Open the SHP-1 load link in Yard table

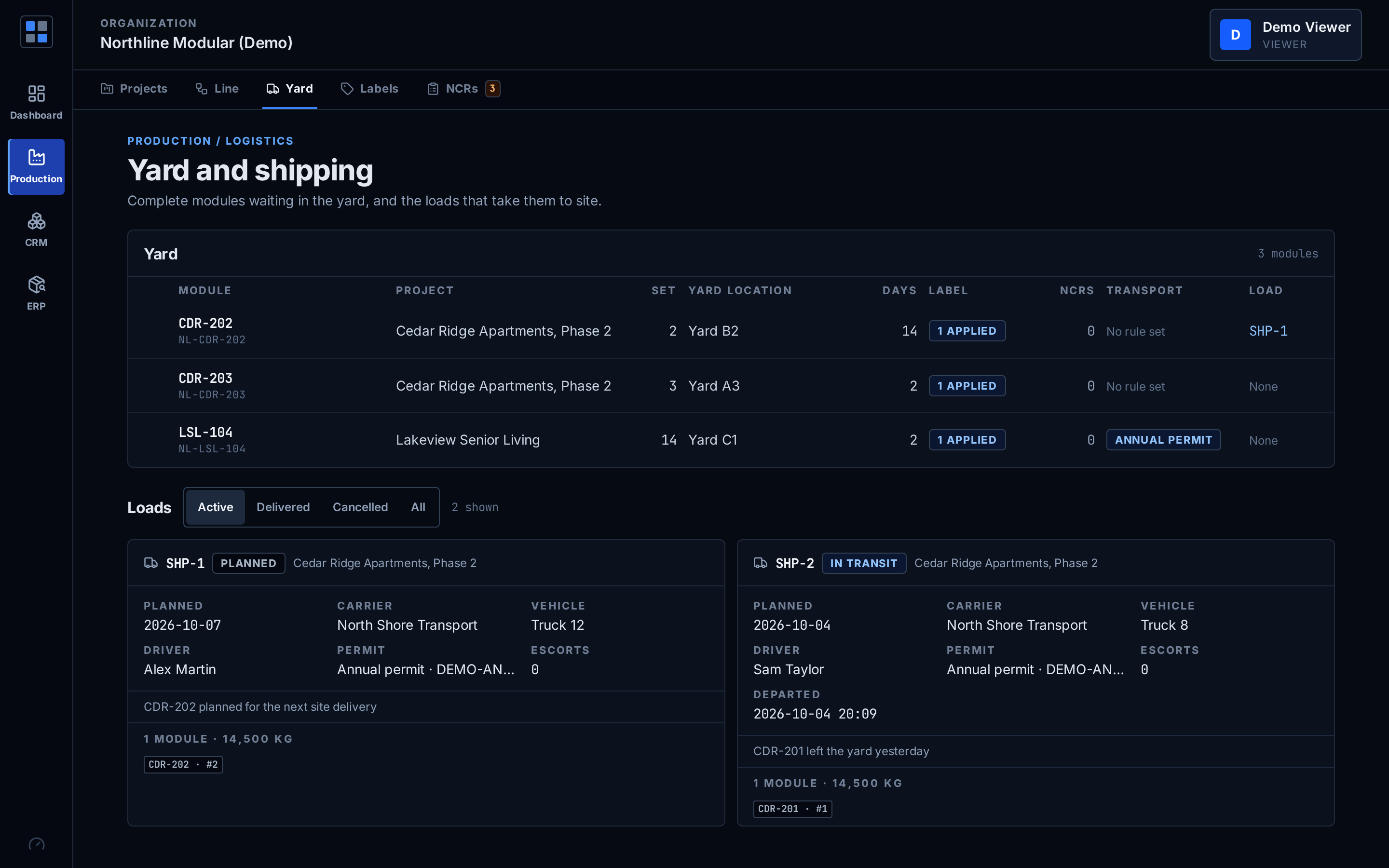[x=1268, y=331]
